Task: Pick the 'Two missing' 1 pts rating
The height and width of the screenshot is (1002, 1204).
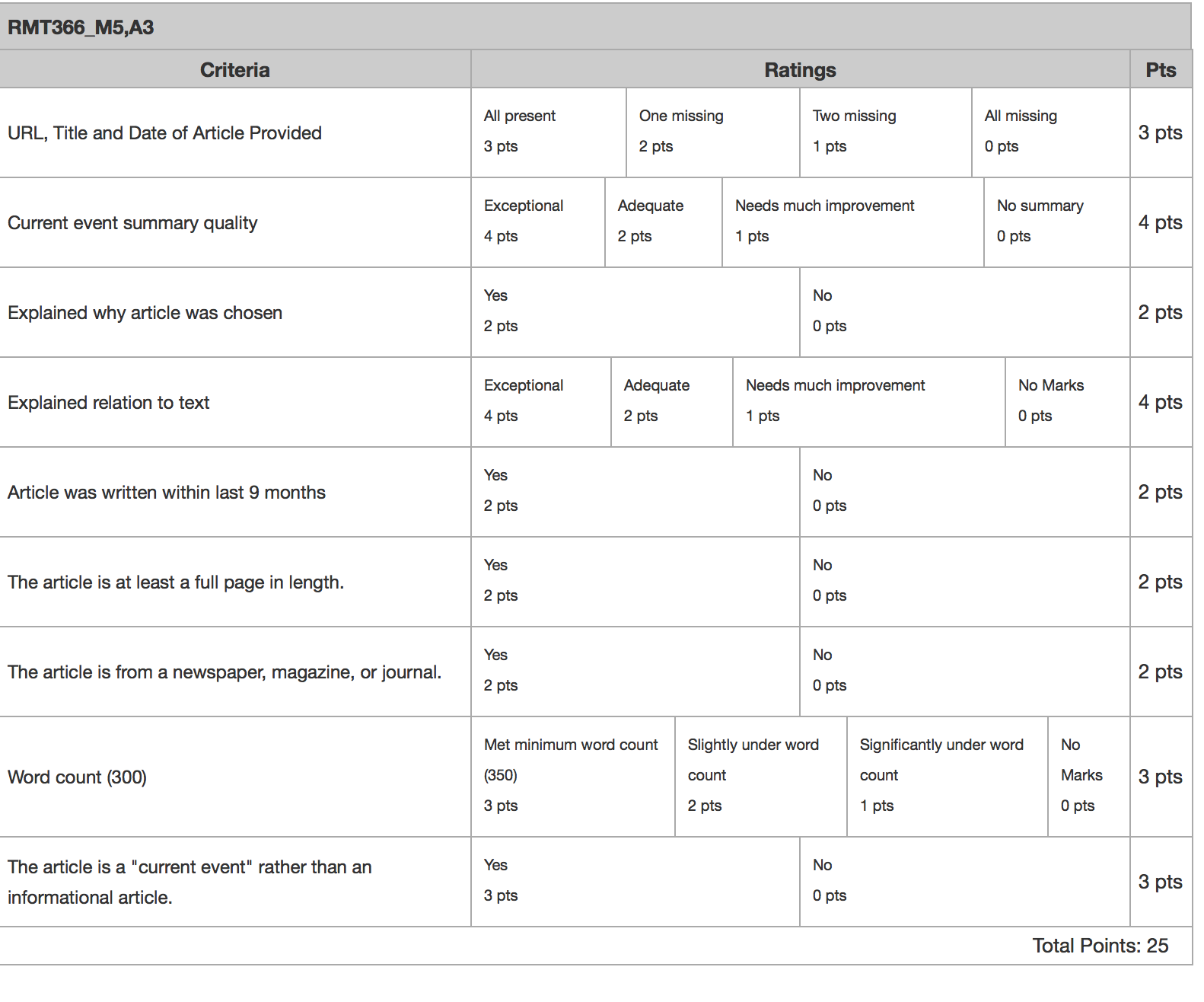Action: pos(886,132)
